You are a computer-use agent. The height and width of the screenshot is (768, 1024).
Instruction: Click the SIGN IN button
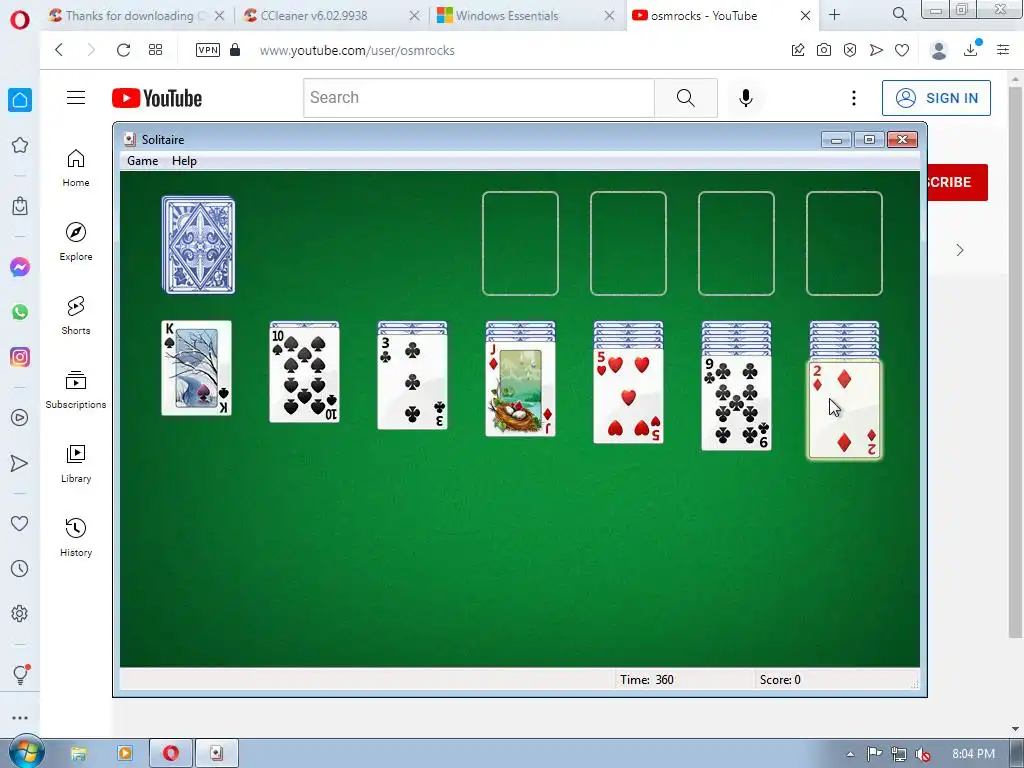pyautogui.click(x=936, y=98)
